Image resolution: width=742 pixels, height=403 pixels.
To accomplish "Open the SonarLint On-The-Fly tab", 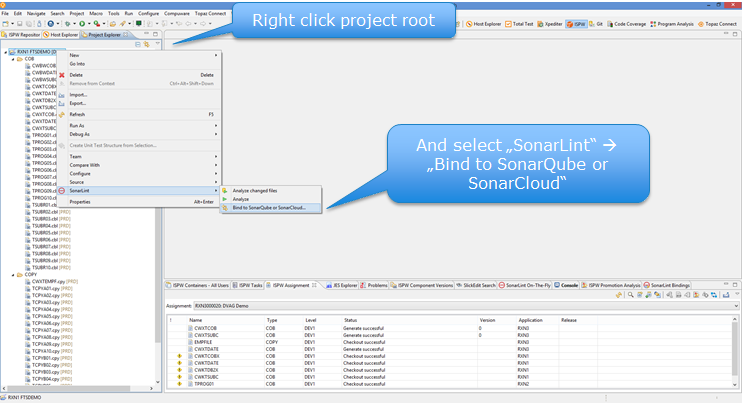I will 525,285.
